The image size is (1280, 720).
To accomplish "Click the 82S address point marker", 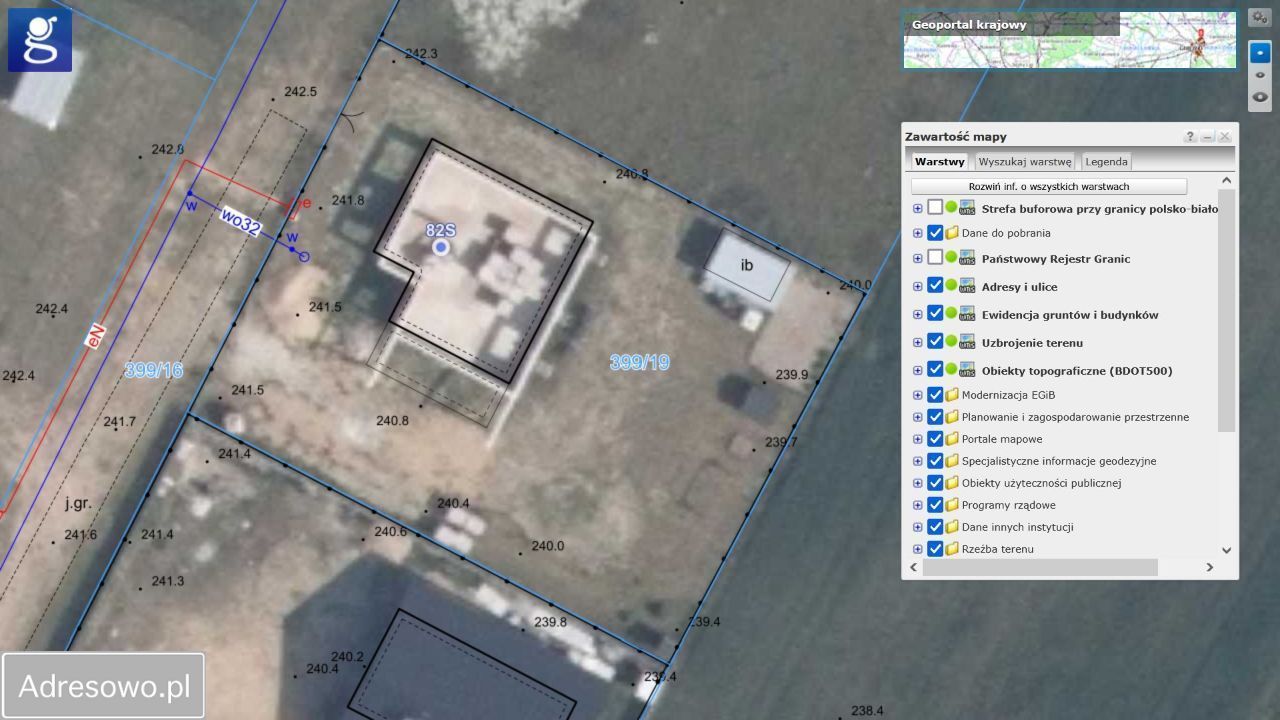I will coord(441,246).
